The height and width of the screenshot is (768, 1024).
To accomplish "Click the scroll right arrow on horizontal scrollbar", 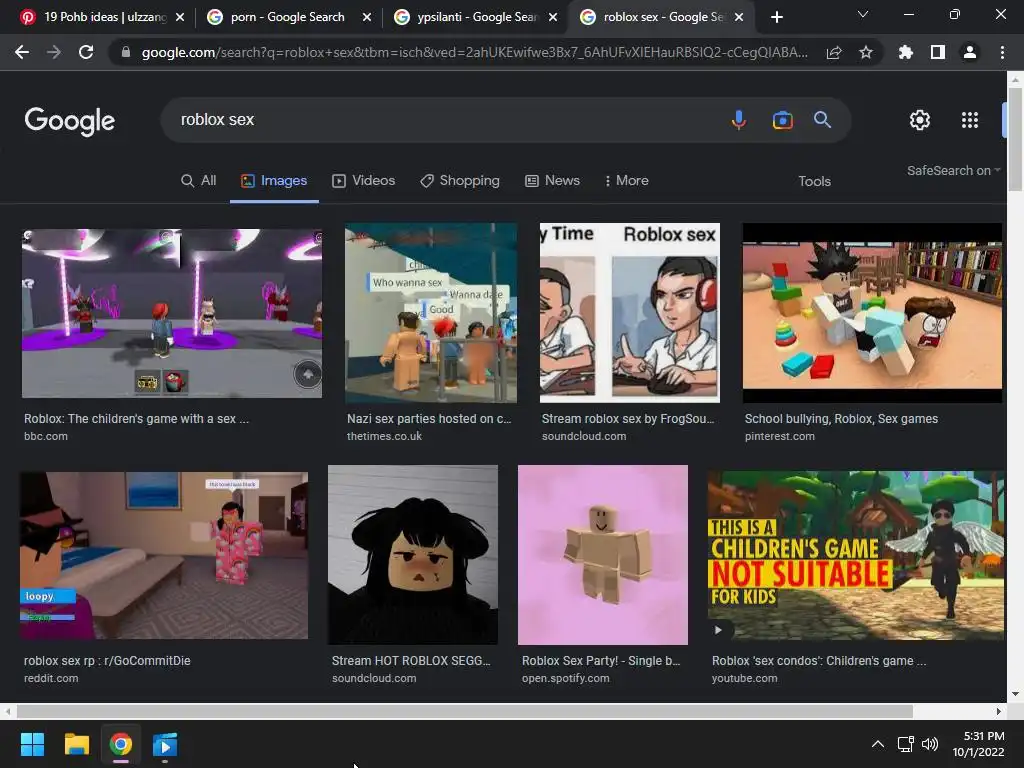I will pyautogui.click(x=999, y=711).
